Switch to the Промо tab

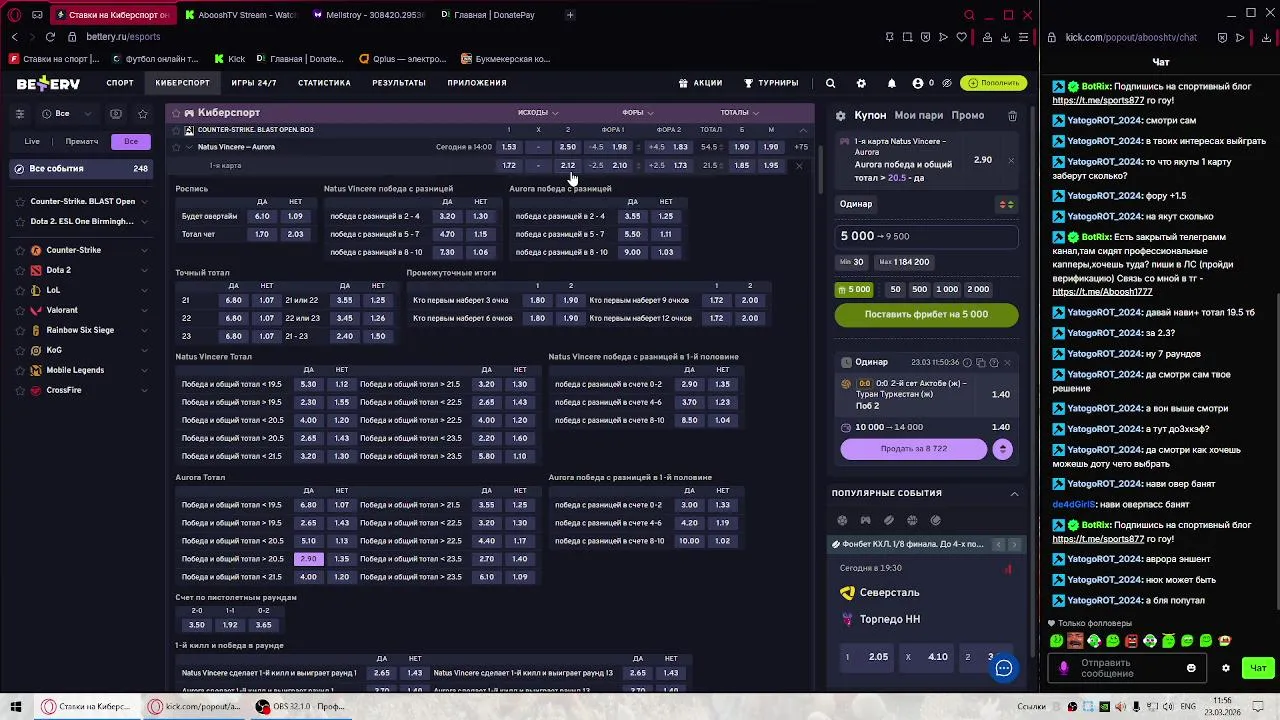[x=968, y=116]
